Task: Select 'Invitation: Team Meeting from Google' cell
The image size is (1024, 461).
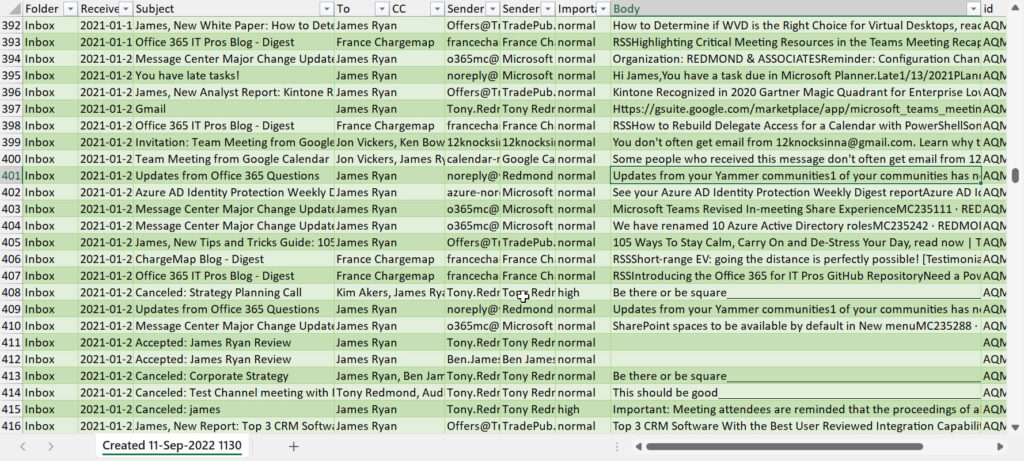Action: [x=234, y=142]
